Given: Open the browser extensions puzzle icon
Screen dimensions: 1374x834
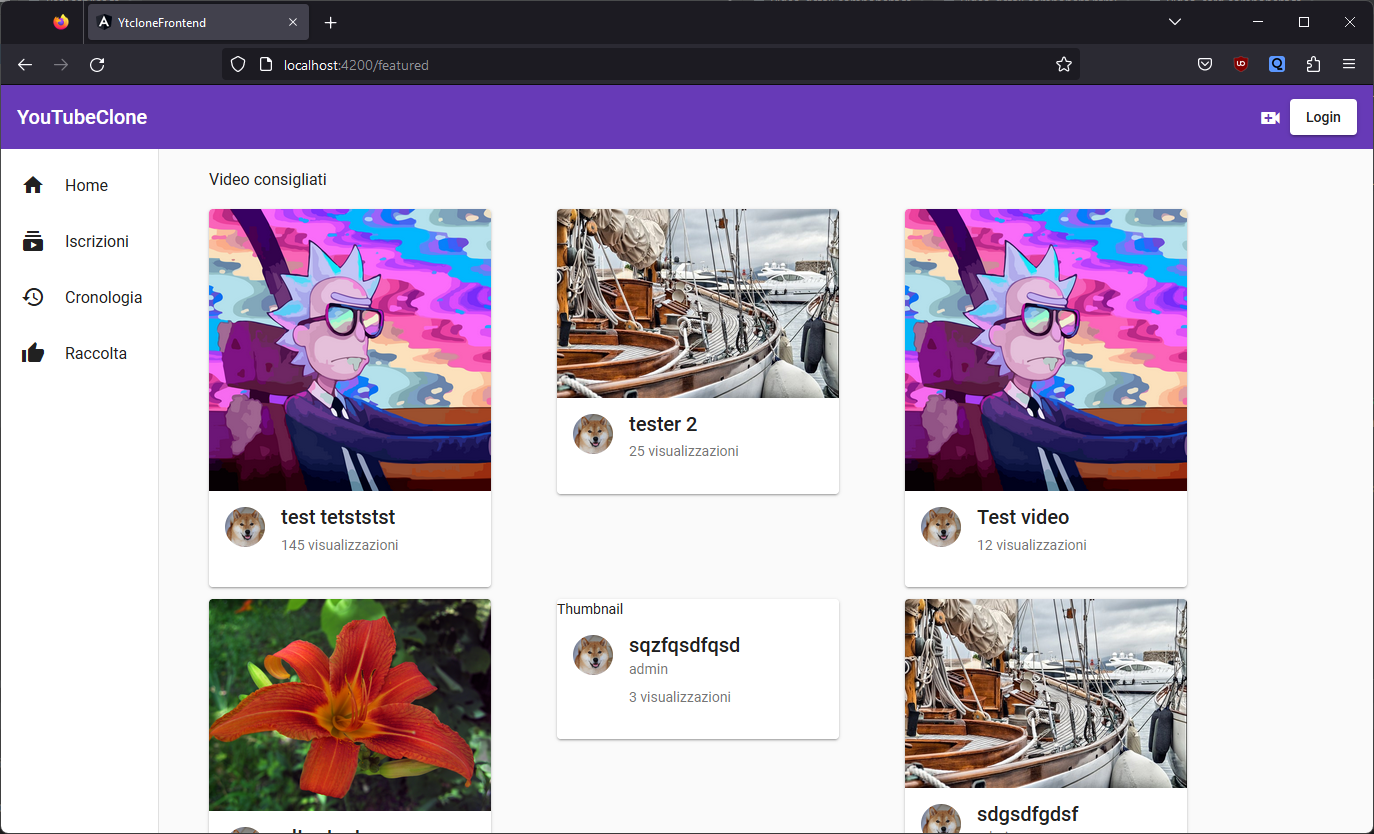Looking at the screenshot, I should [x=1313, y=64].
